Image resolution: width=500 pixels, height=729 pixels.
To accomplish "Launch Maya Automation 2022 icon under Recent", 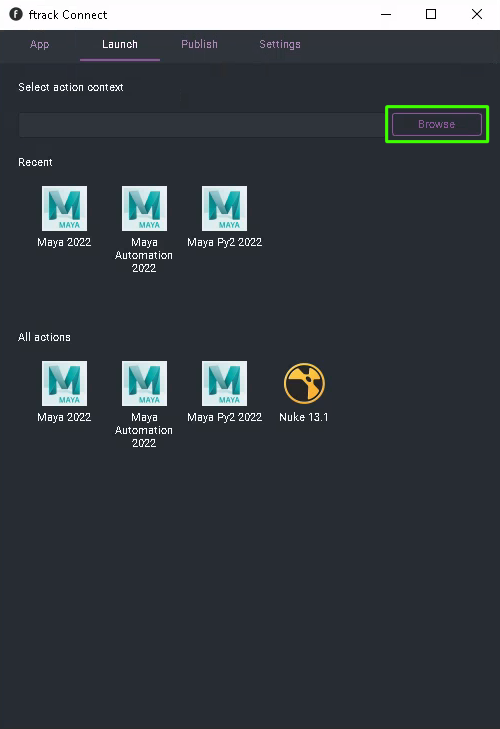I will tap(144, 208).
